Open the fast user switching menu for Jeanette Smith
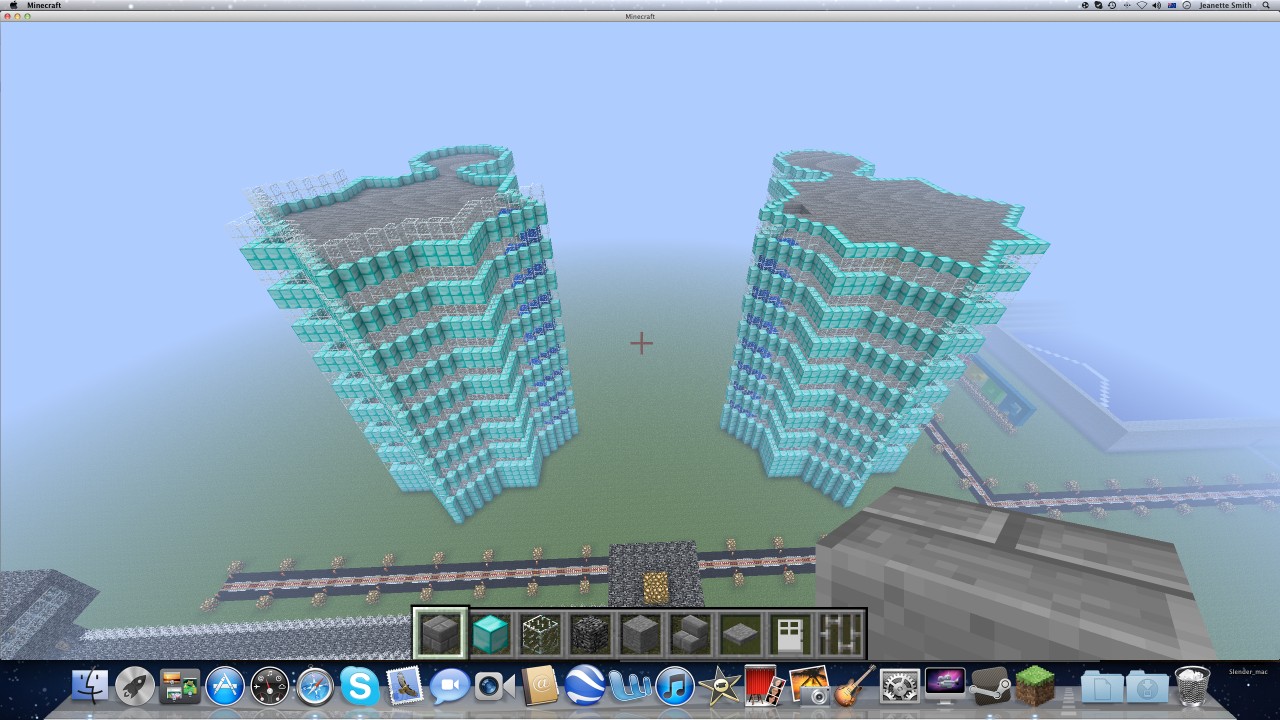The width and height of the screenshot is (1280, 720). pyautogui.click(x=1226, y=5)
